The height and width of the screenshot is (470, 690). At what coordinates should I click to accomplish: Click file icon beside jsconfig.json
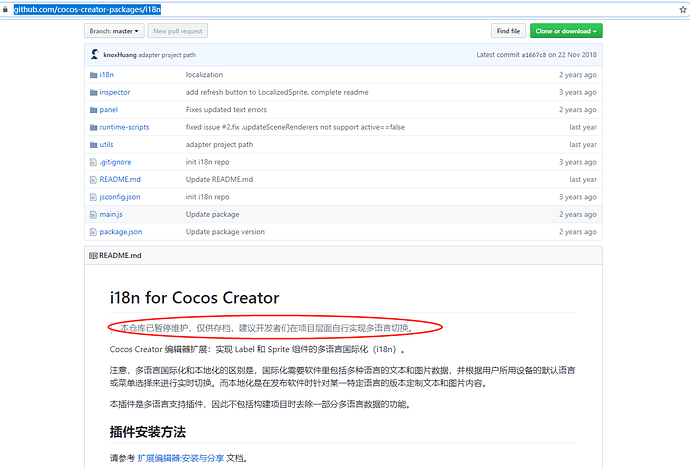(x=93, y=197)
